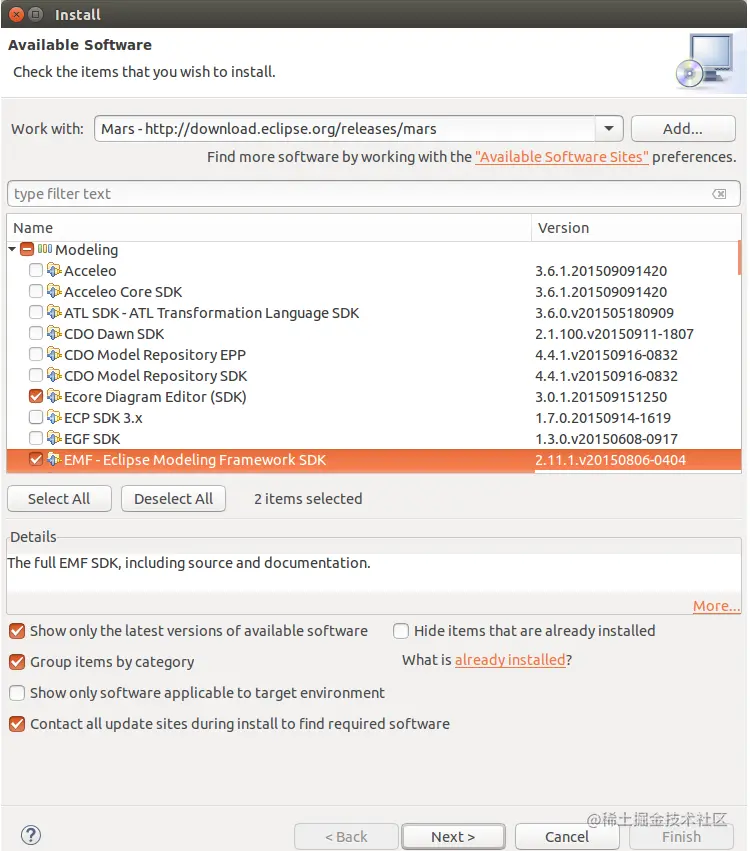Image resolution: width=750 pixels, height=851 pixels.
Task: Click the Modeling category icon
Action: pyautogui.click(x=45, y=250)
